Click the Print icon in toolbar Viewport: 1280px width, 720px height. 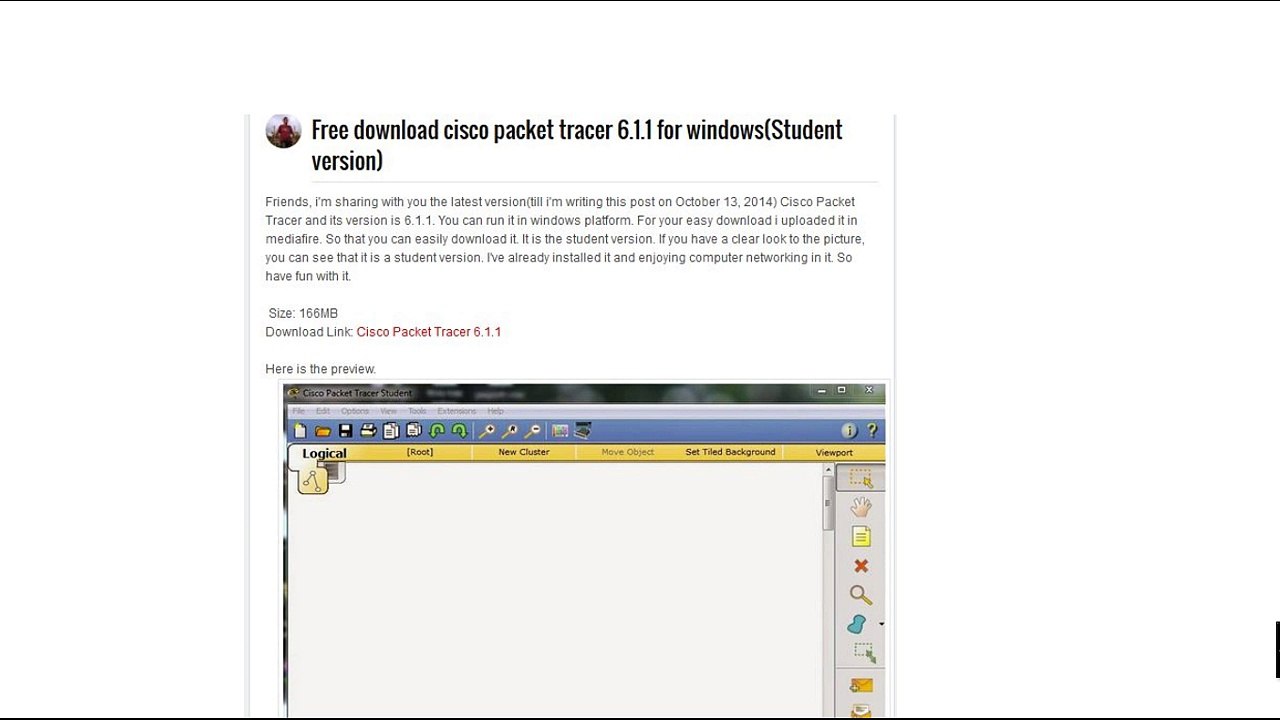click(x=368, y=431)
